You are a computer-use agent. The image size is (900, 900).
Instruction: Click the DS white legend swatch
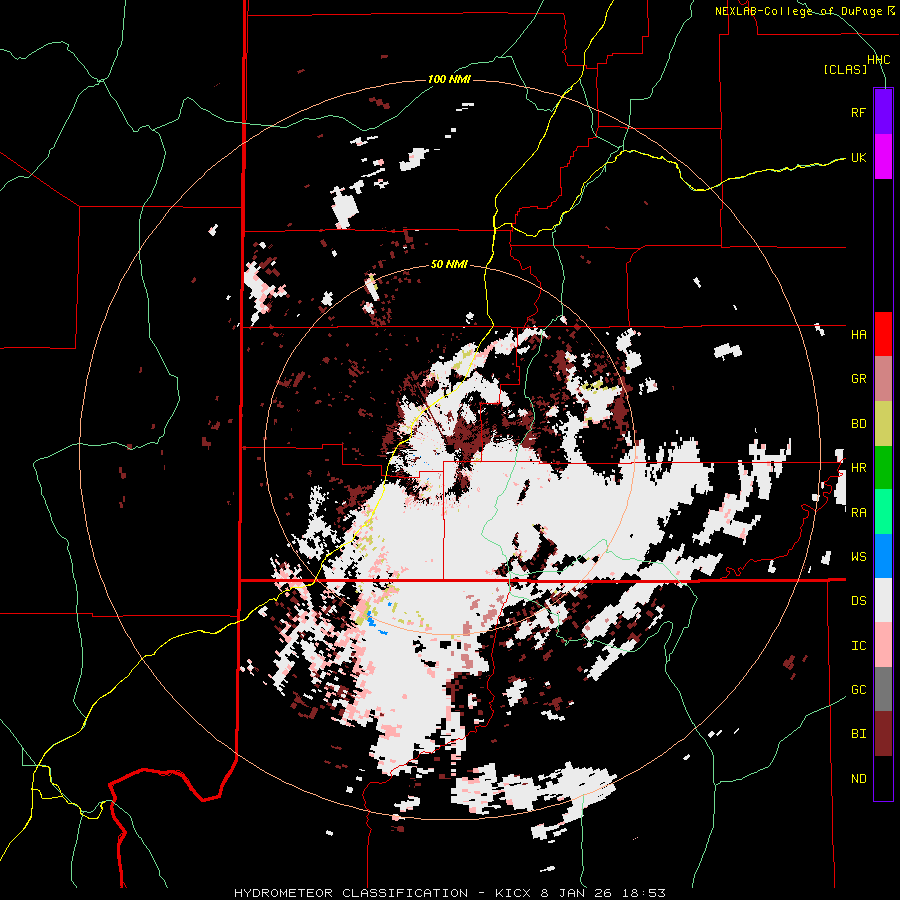883,600
